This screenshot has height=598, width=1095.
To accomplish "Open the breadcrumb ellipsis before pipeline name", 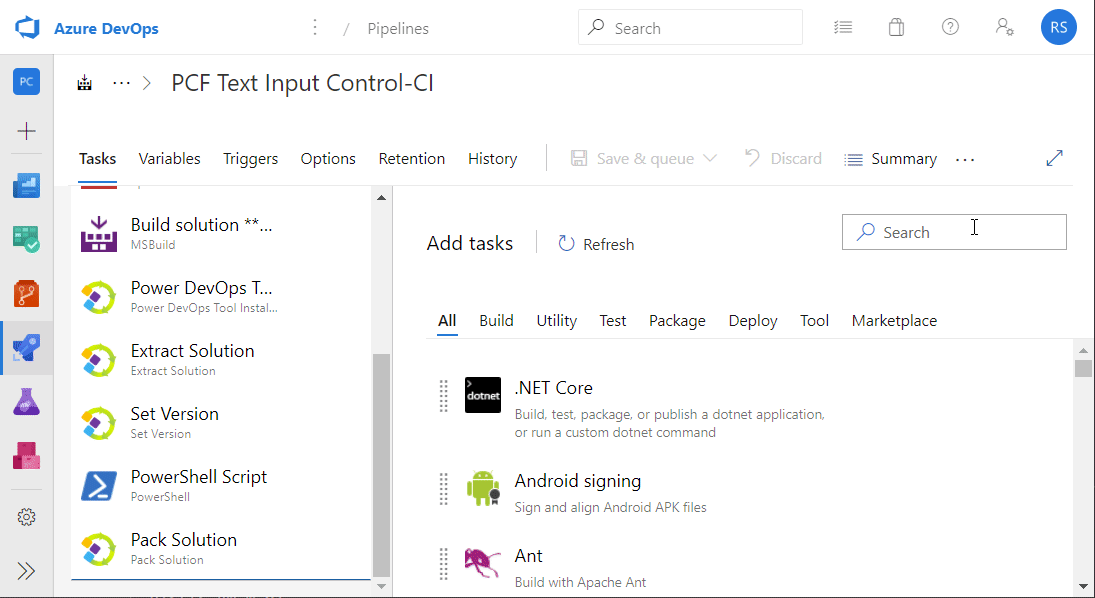I will tap(121, 83).
